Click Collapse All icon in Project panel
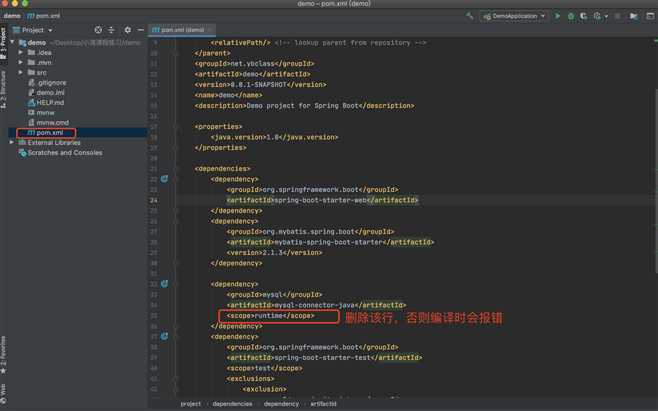 pos(111,30)
